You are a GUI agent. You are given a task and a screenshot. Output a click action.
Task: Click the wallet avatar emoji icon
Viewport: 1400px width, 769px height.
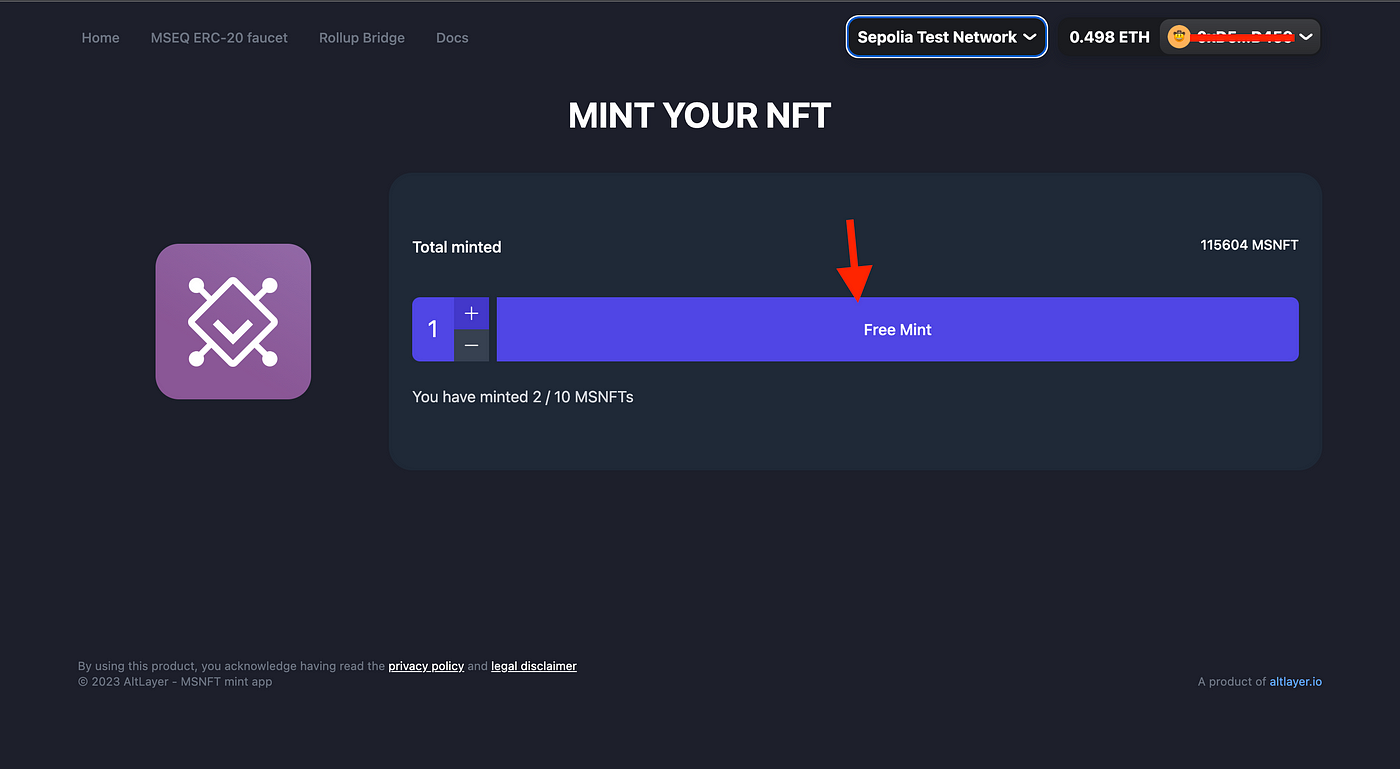click(1180, 37)
